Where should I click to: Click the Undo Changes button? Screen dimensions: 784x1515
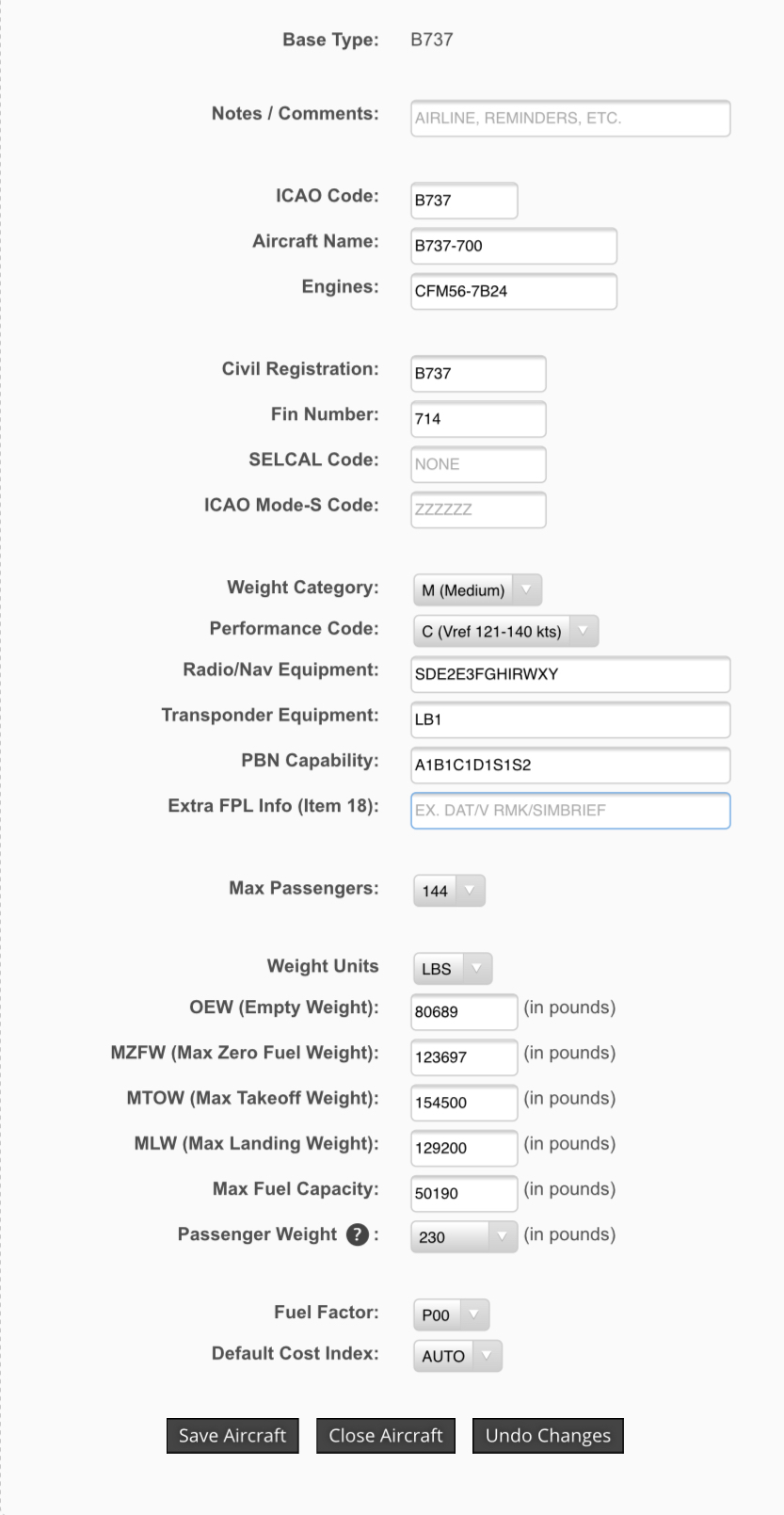pyautogui.click(x=548, y=1436)
